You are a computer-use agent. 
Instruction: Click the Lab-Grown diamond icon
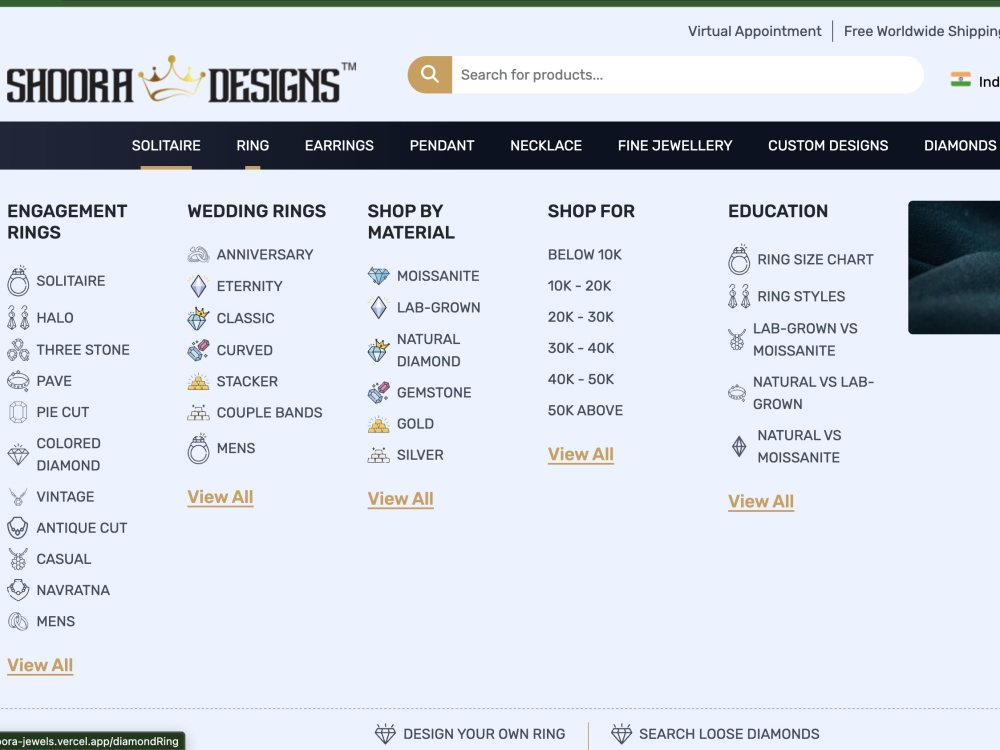379,307
